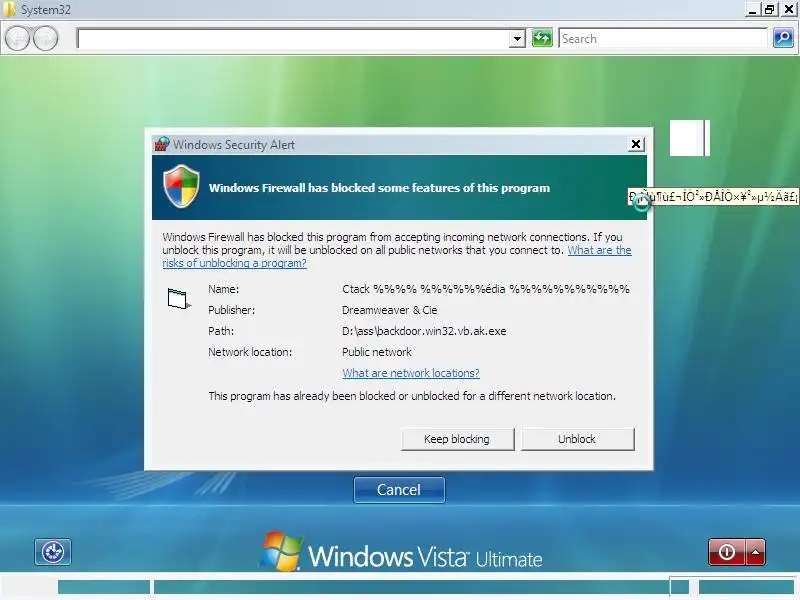Click the 'Windows Firewall has blocked some features' heading
Image resolution: width=800 pixels, height=600 pixels.
[x=380, y=188]
